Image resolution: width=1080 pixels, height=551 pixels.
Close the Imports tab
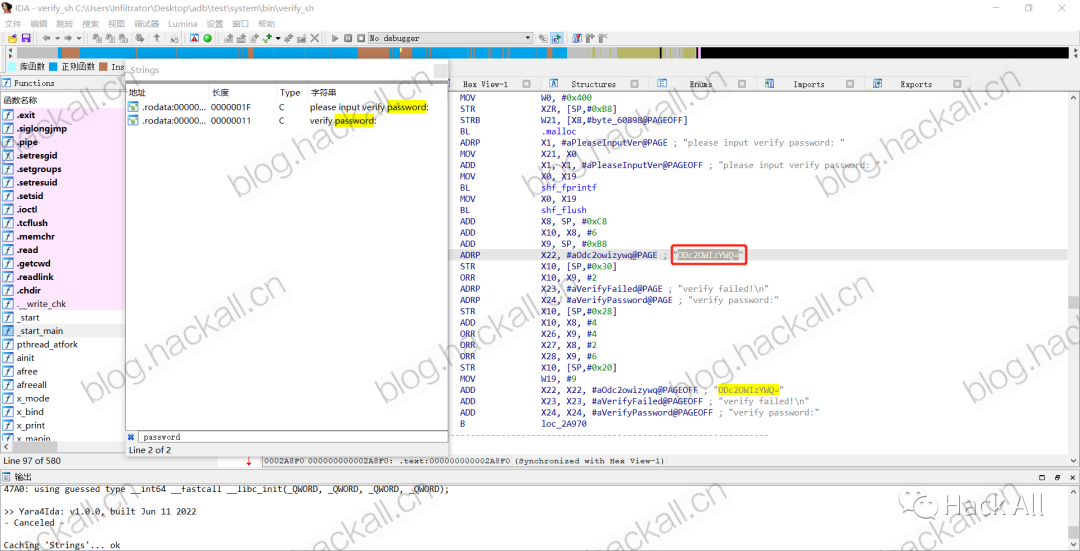click(850, 84)
